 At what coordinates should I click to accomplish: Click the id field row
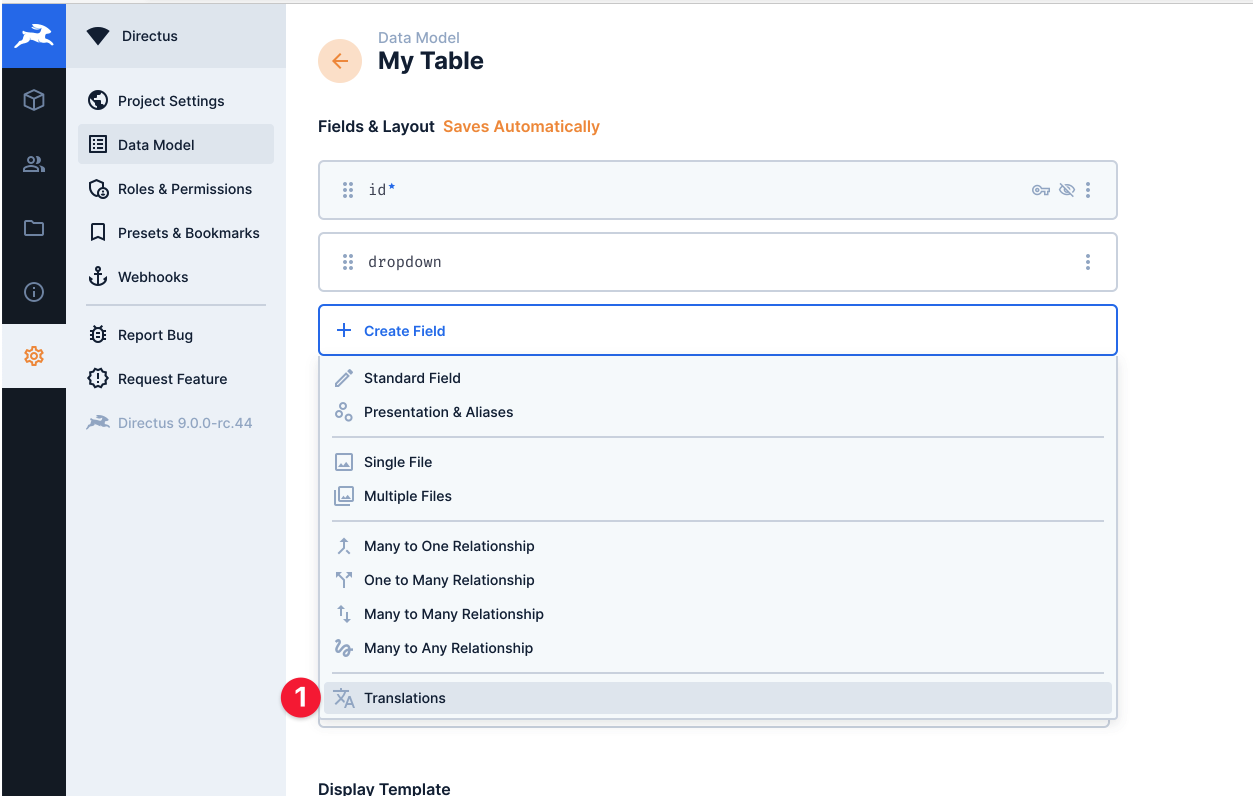coord(717,190)
